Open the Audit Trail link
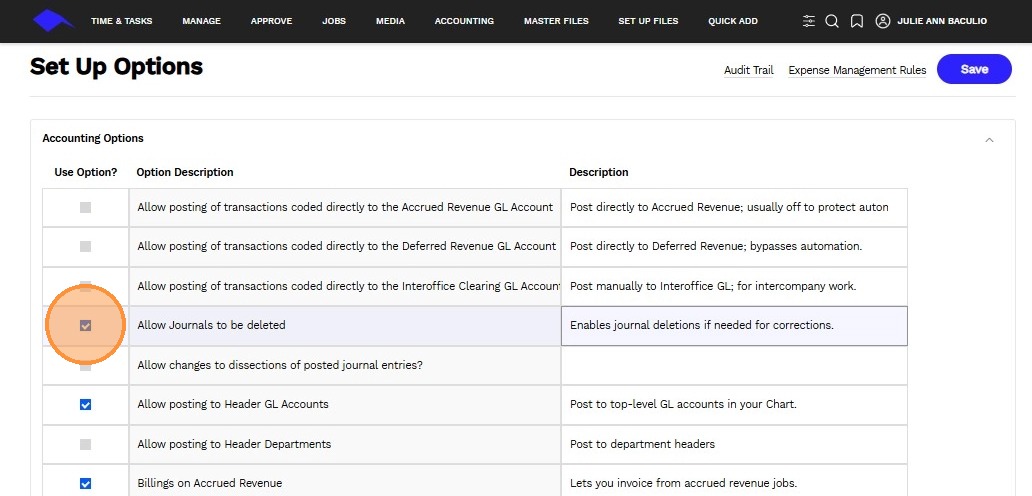The height and width of the screenshot is (496, 1032). click(x=749, y=71)
